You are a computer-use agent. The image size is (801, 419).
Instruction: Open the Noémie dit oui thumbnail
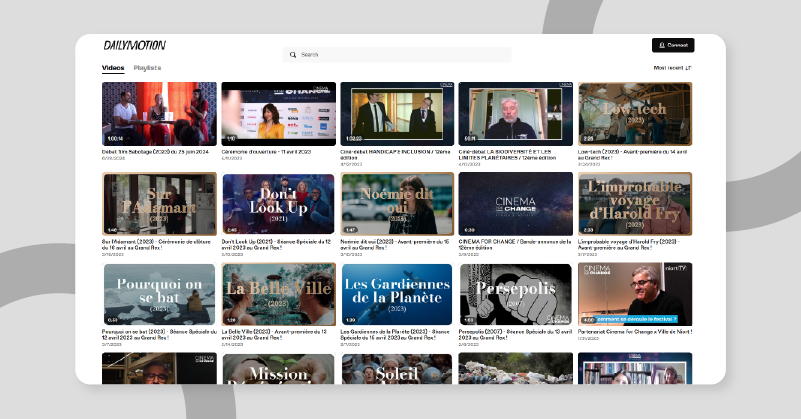tap(397, 204)
